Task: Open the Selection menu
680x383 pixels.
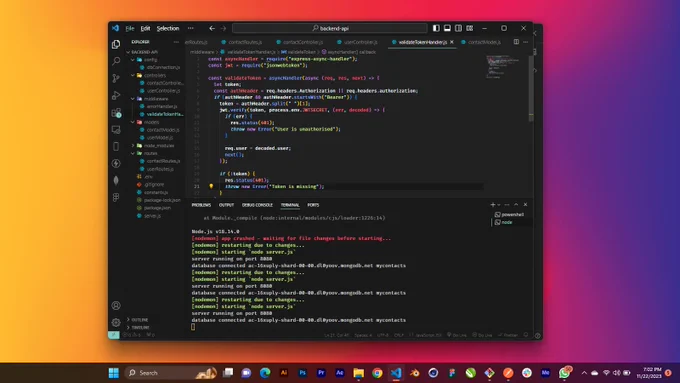Action: click(168, 28)
